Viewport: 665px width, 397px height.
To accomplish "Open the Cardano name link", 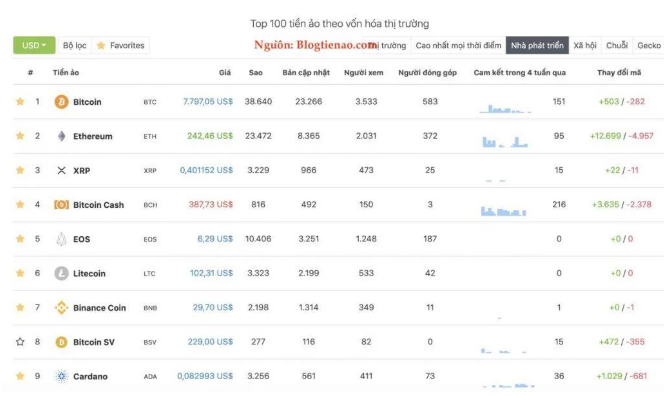I will 90,377.
